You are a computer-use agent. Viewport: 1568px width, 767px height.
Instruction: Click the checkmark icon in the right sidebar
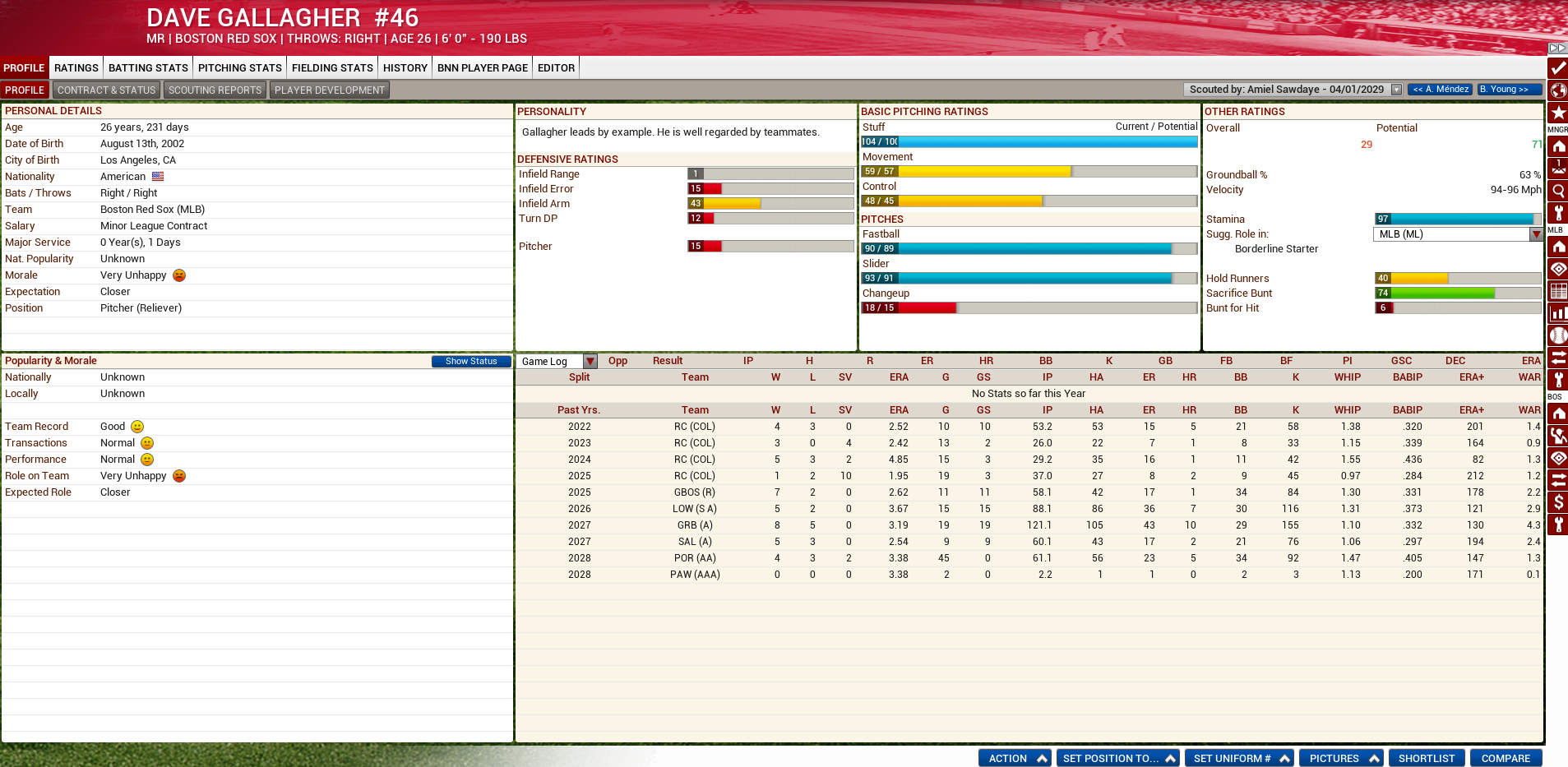tap(1557, 68)
